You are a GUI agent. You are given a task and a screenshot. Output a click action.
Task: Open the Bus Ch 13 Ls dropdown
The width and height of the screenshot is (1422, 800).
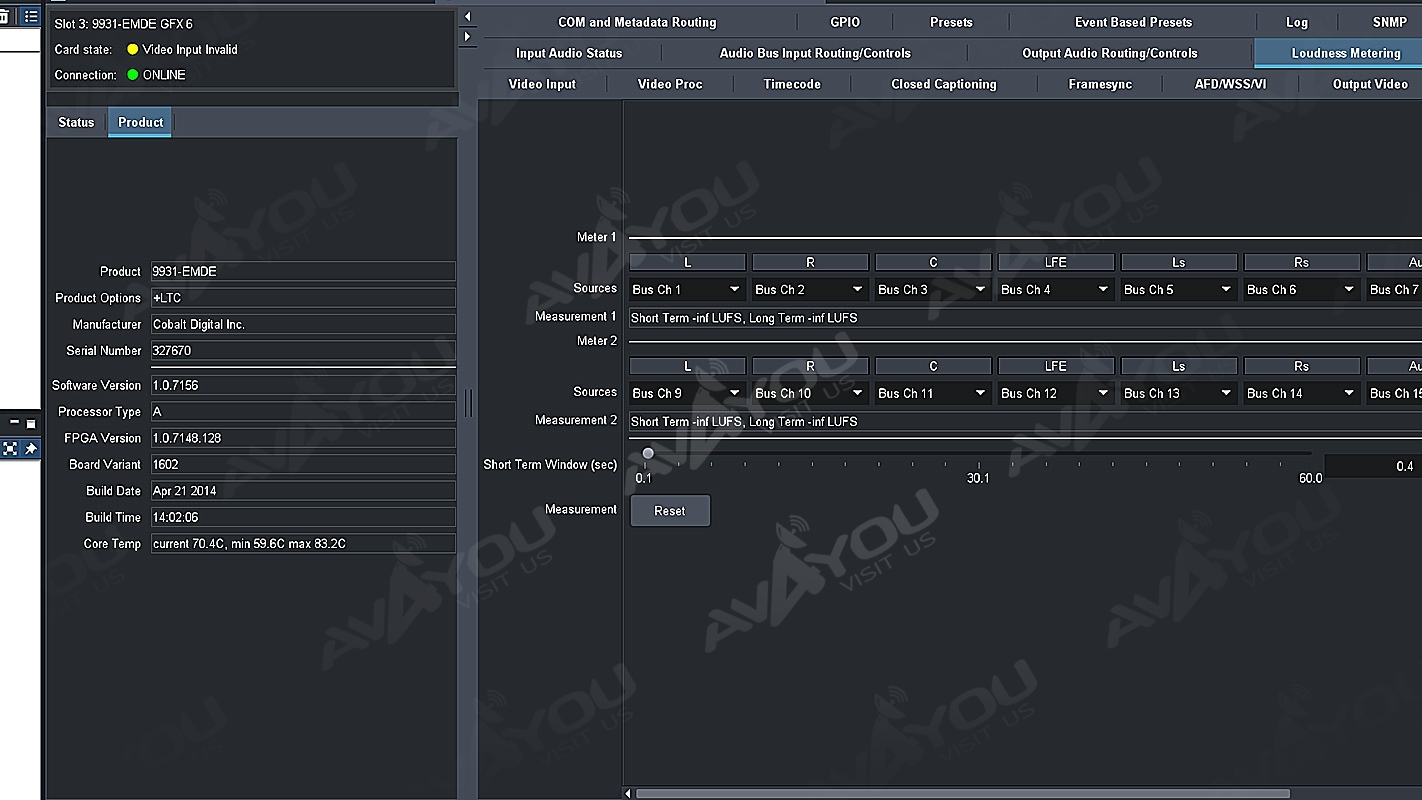(1179, 393)
